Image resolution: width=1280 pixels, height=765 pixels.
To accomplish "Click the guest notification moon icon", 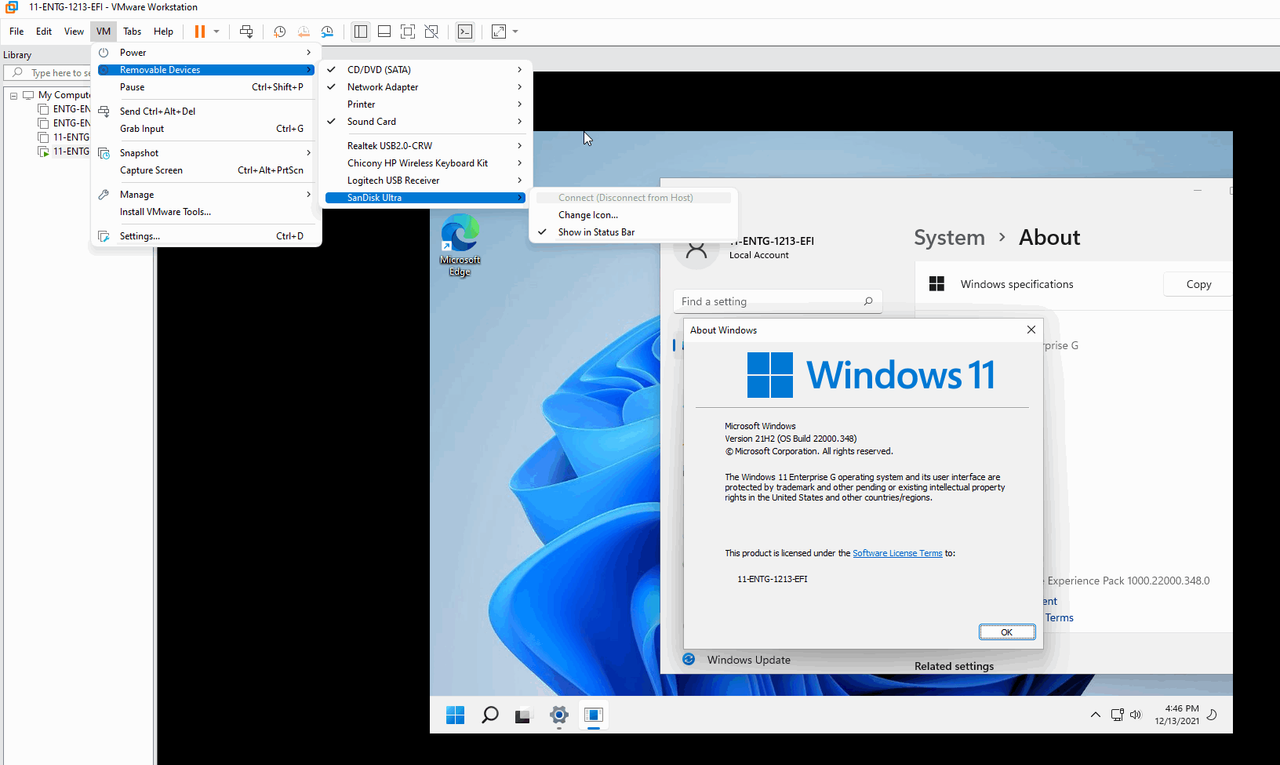I will pyautogui.click(x=1212, y=715).
